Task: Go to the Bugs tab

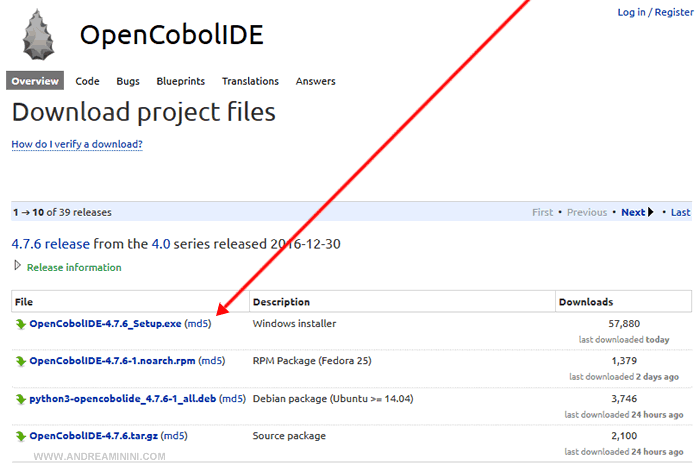Action: pyautogui.click(x=128, y=81)
